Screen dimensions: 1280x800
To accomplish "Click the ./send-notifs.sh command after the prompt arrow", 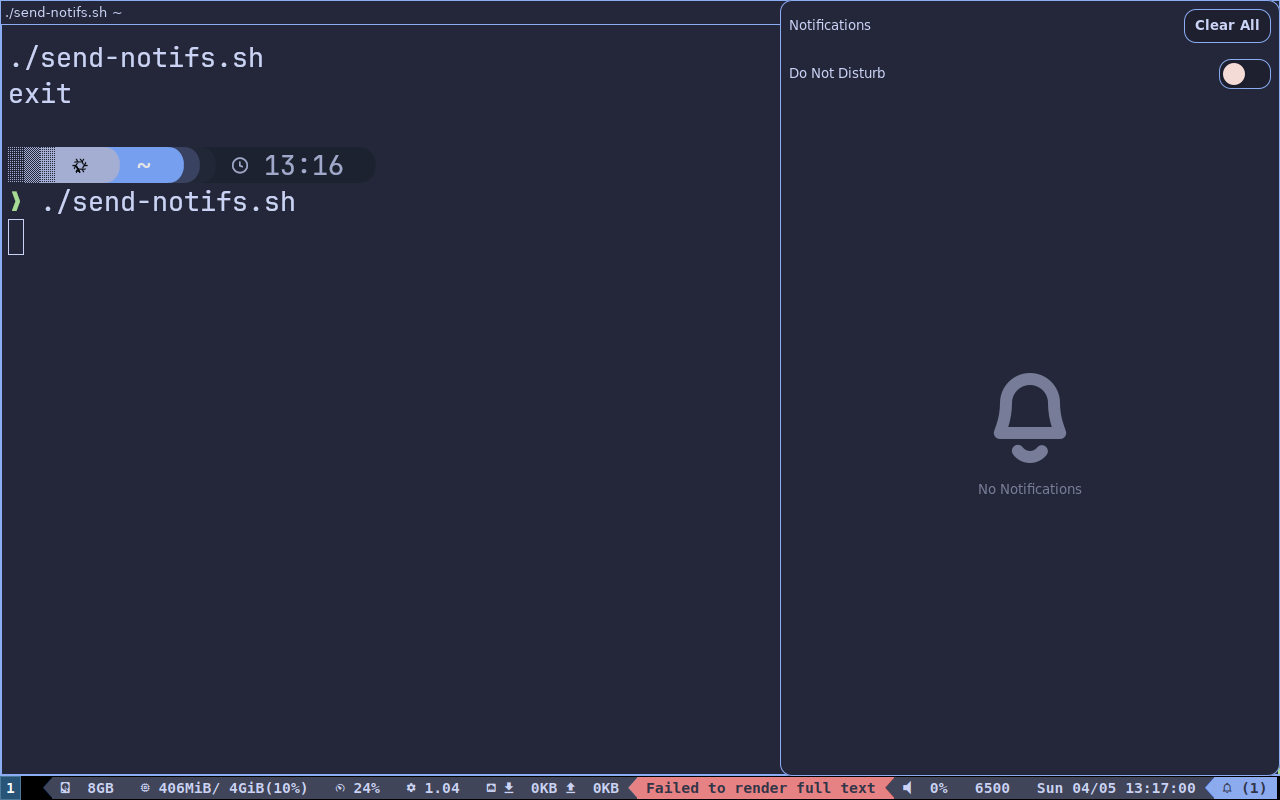I will pos(168,202).
